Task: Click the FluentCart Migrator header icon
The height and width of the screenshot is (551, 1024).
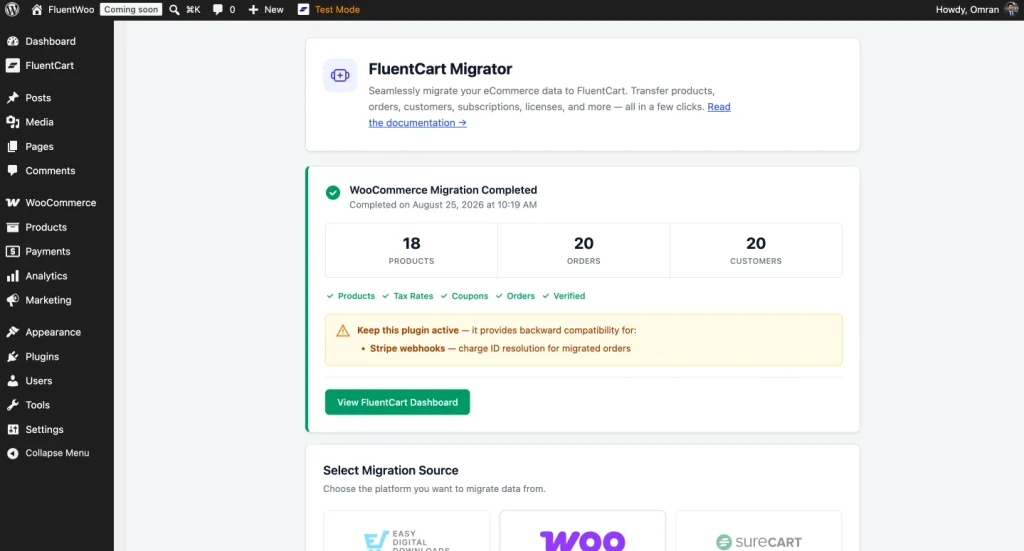Action: click(x=340, y=75)
